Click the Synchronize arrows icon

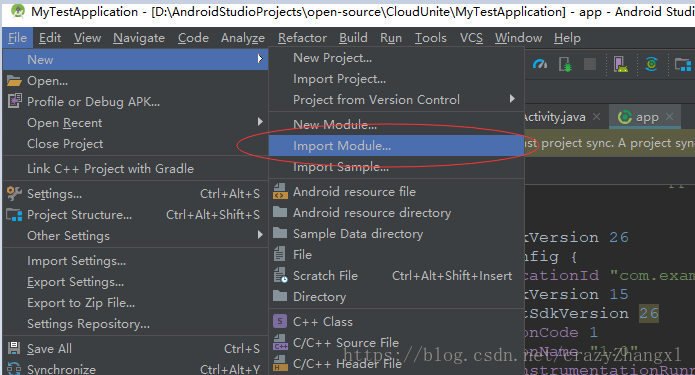14,368
